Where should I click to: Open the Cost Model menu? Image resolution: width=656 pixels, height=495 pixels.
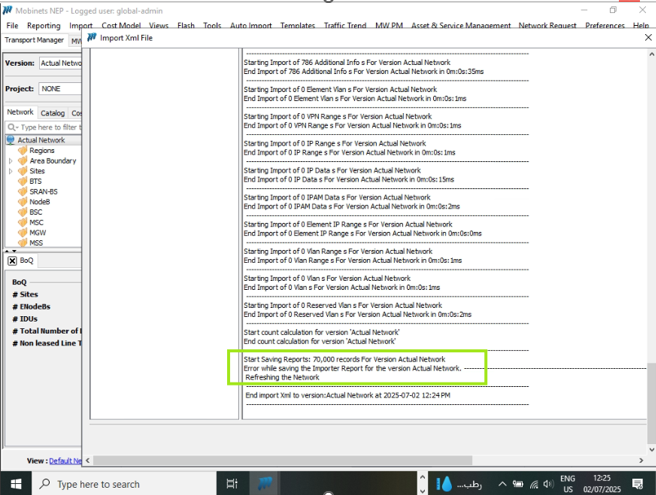point(121,26)
